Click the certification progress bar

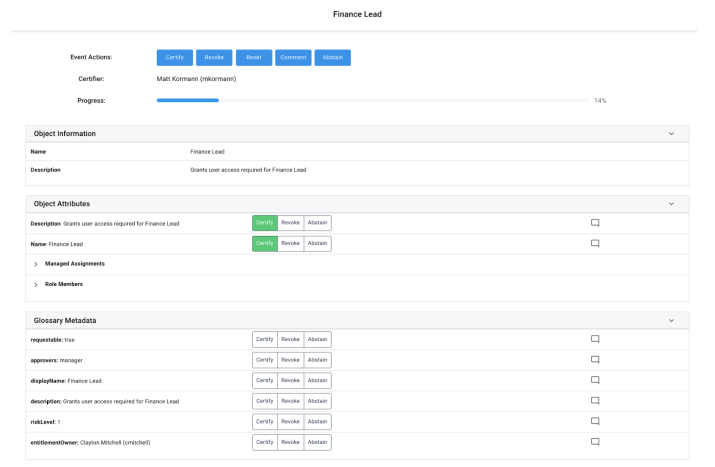point(372,101)
